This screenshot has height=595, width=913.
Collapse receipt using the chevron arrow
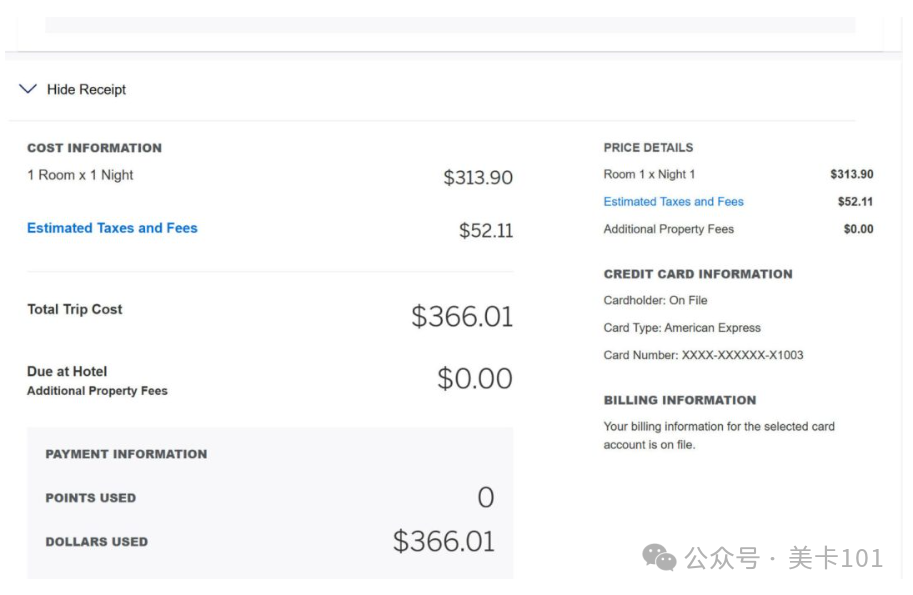28,89
